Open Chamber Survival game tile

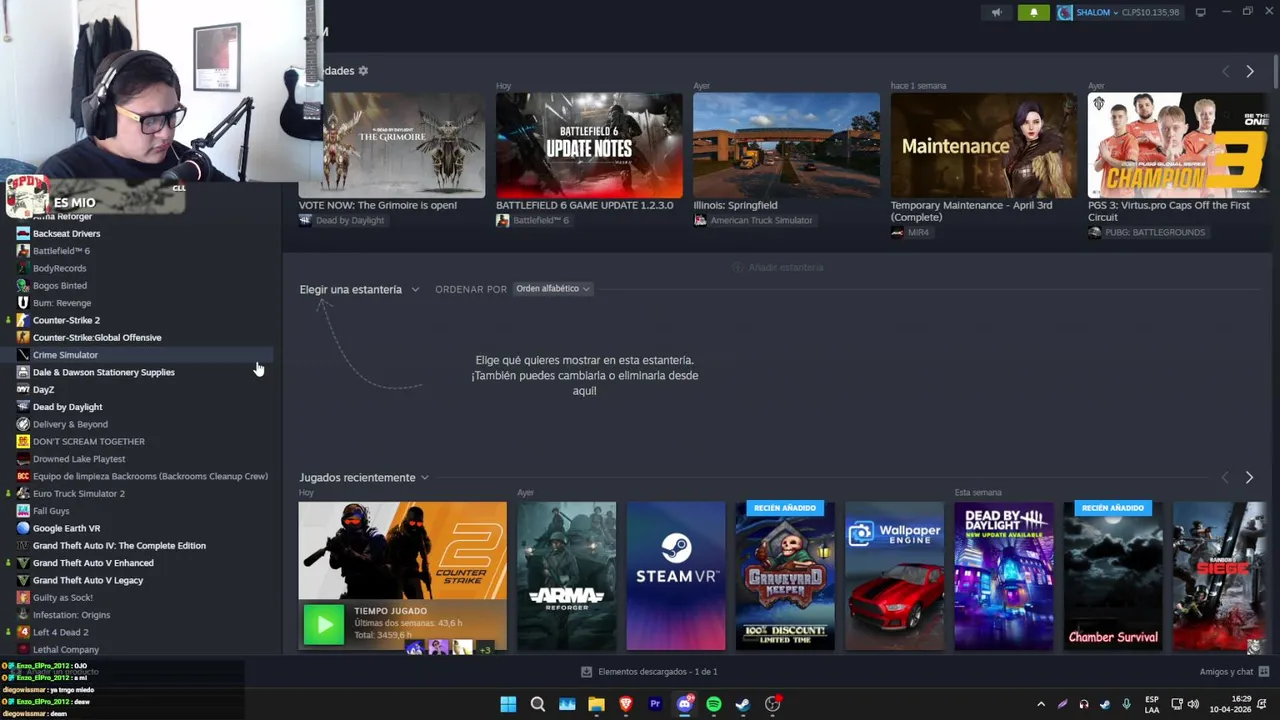click(x=1113, y=576)
